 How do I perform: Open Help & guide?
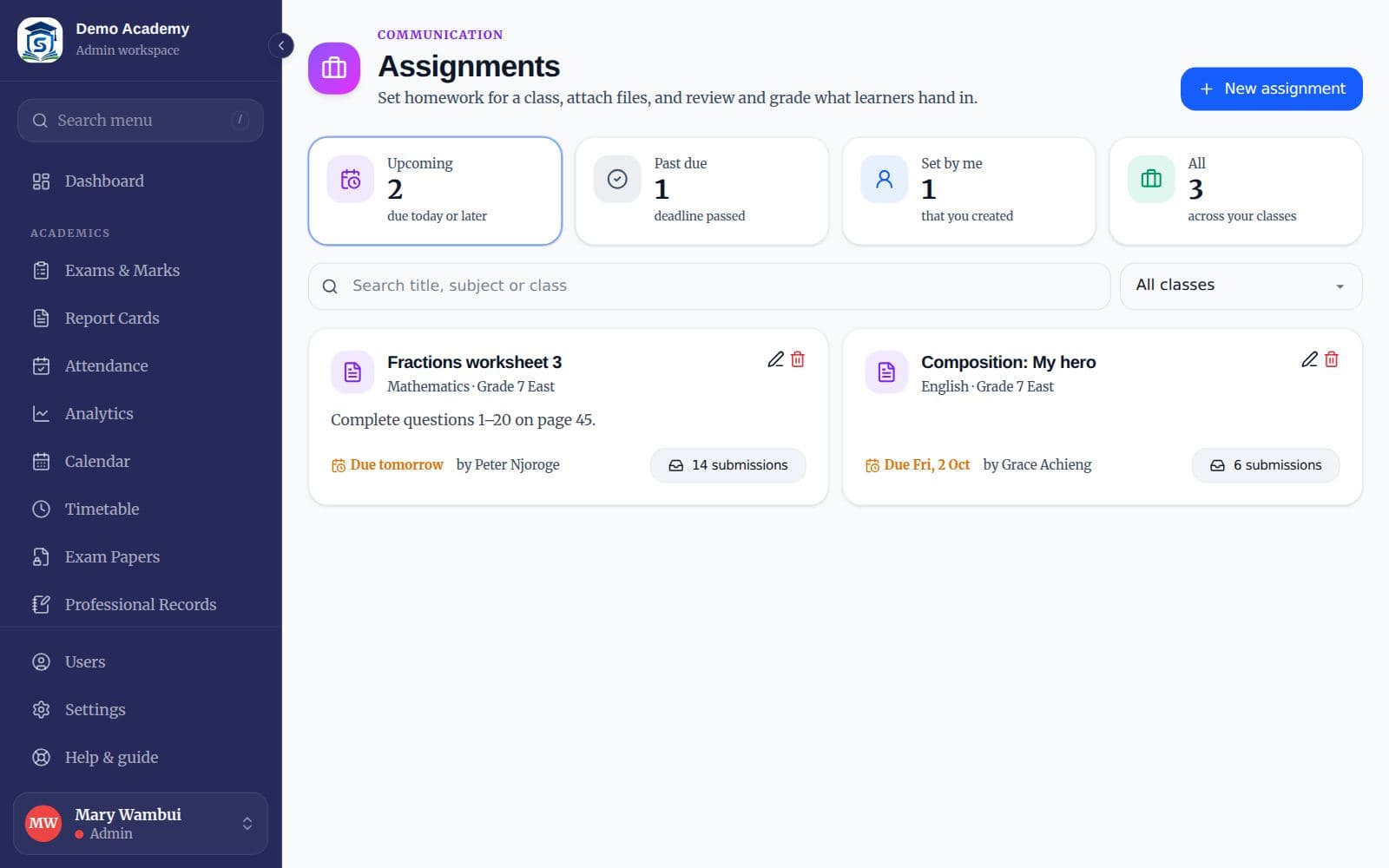(141, 758)
